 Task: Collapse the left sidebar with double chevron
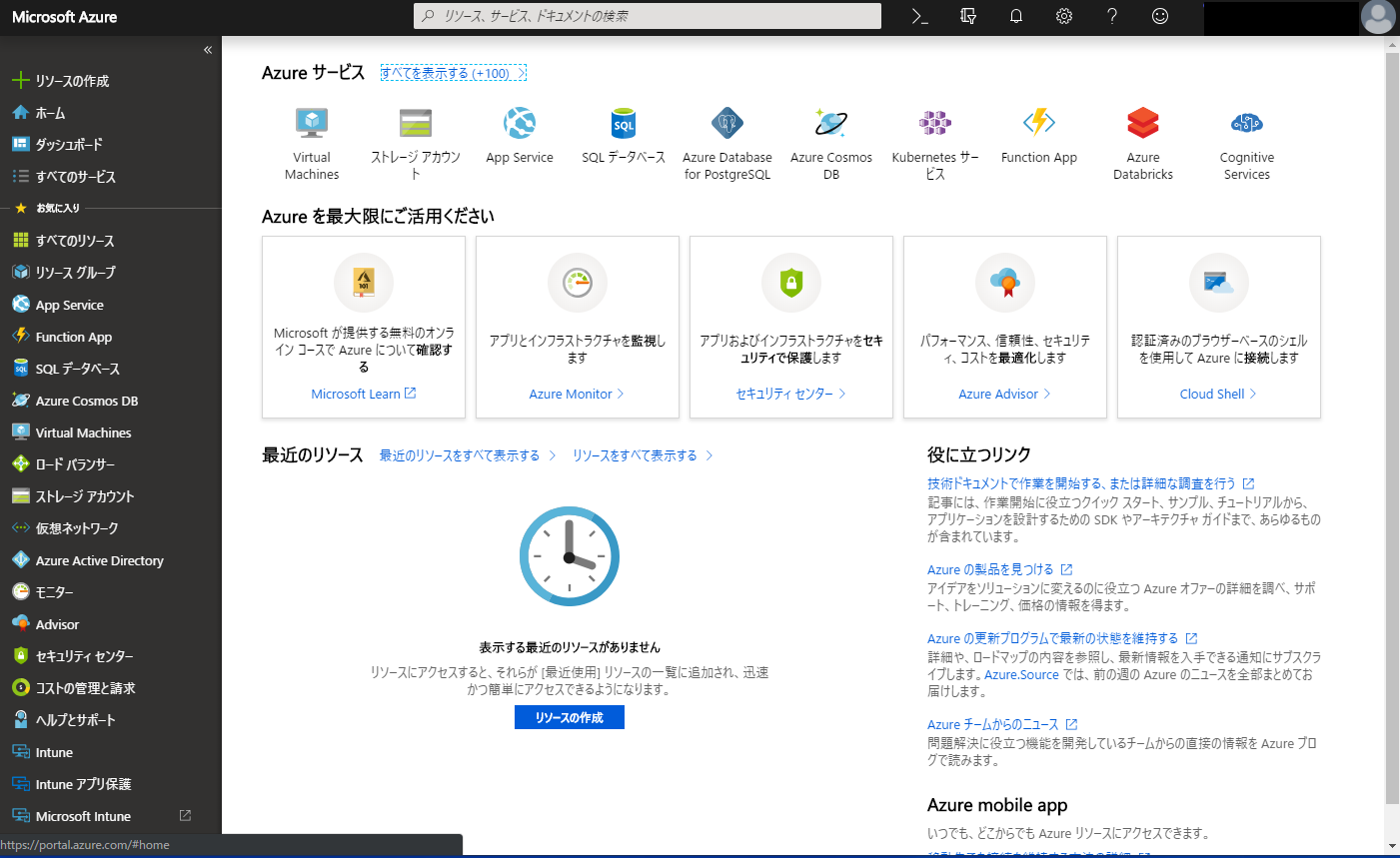(208, 49)
